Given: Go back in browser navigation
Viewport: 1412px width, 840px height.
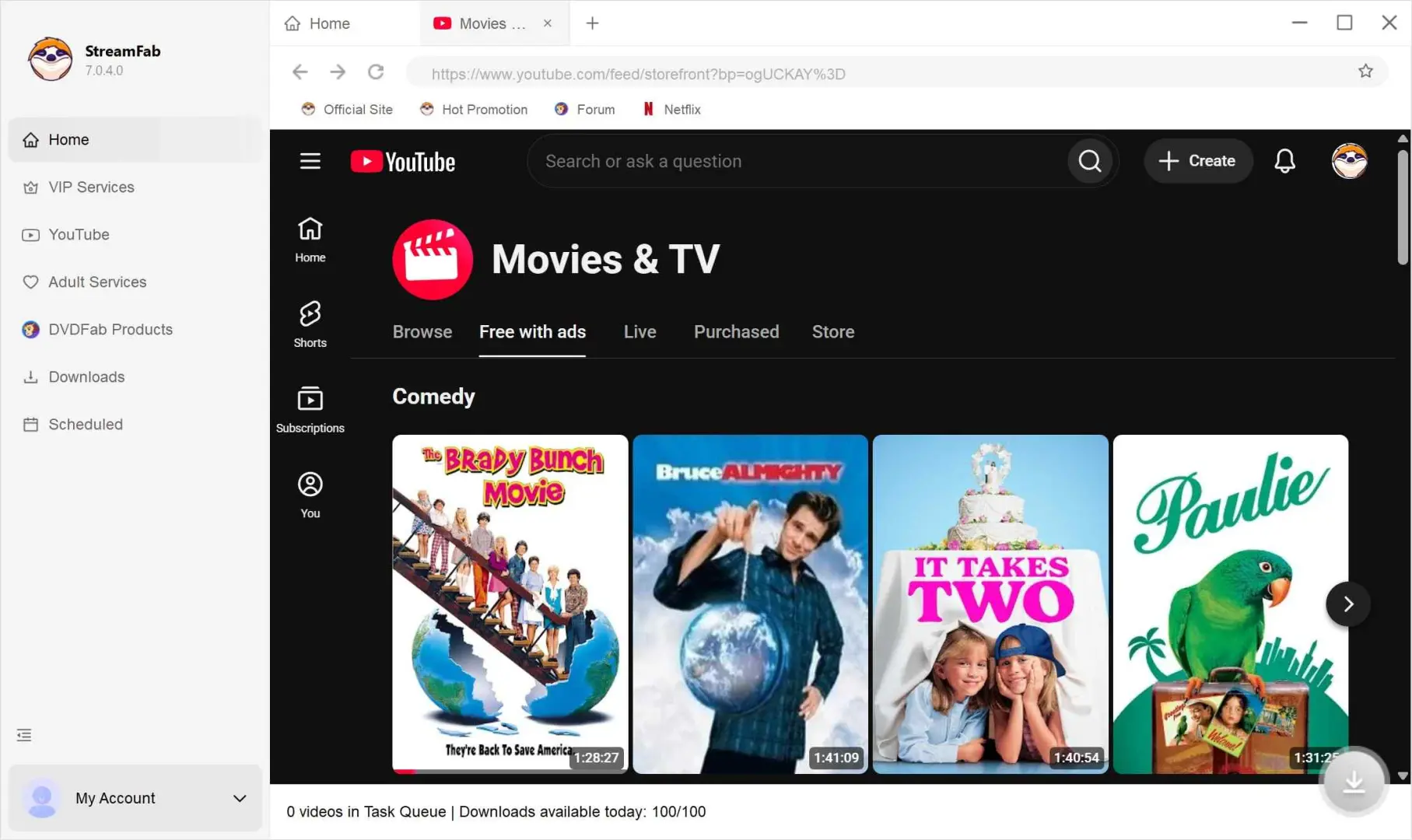Looking at the screenshot, I should coord(300,72).
